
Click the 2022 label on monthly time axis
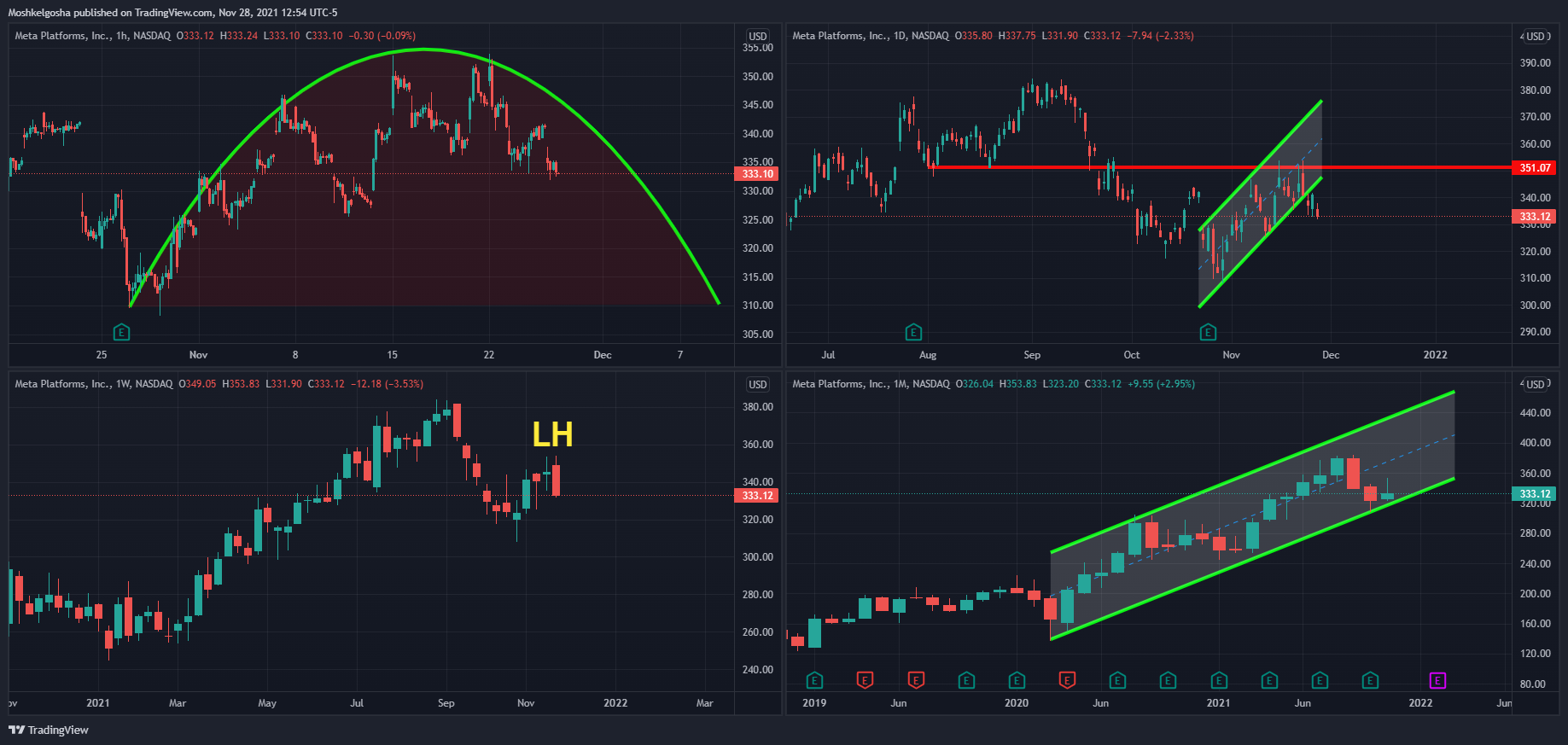click(x=1419, y=702)
